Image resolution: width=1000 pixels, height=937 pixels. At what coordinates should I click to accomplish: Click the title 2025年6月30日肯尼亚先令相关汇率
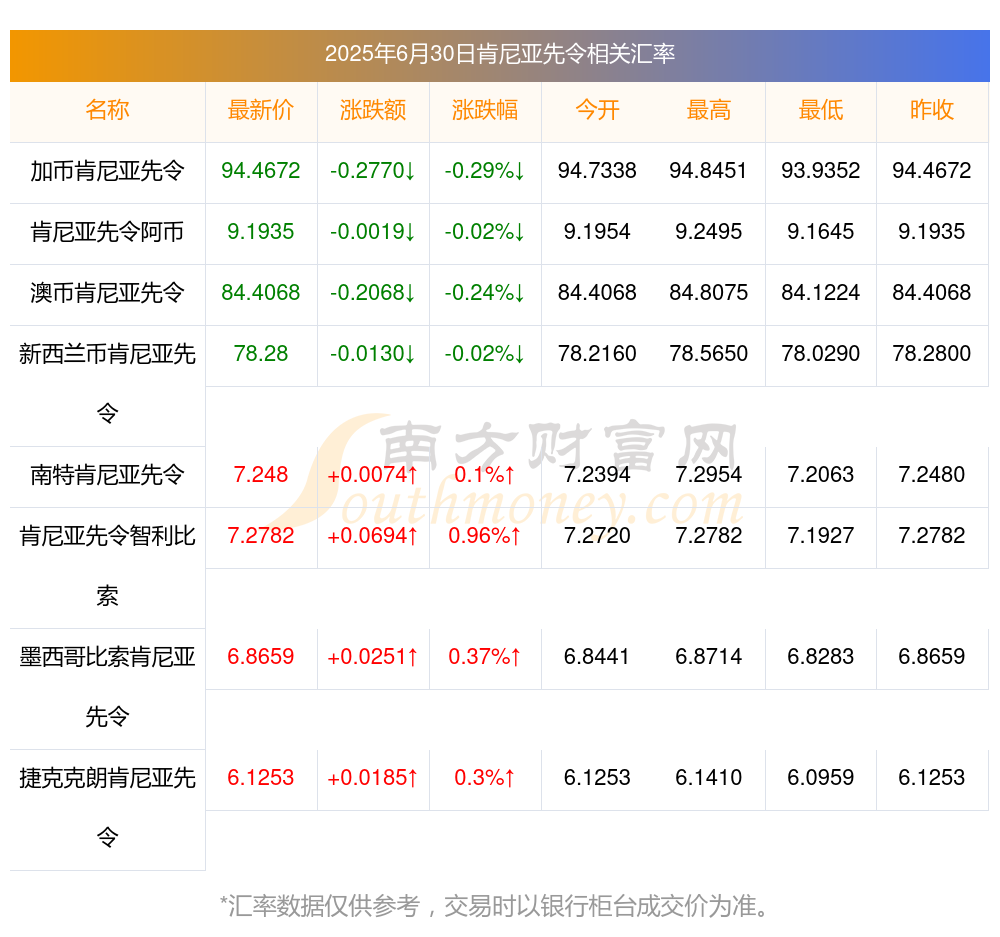click(499, 54)
